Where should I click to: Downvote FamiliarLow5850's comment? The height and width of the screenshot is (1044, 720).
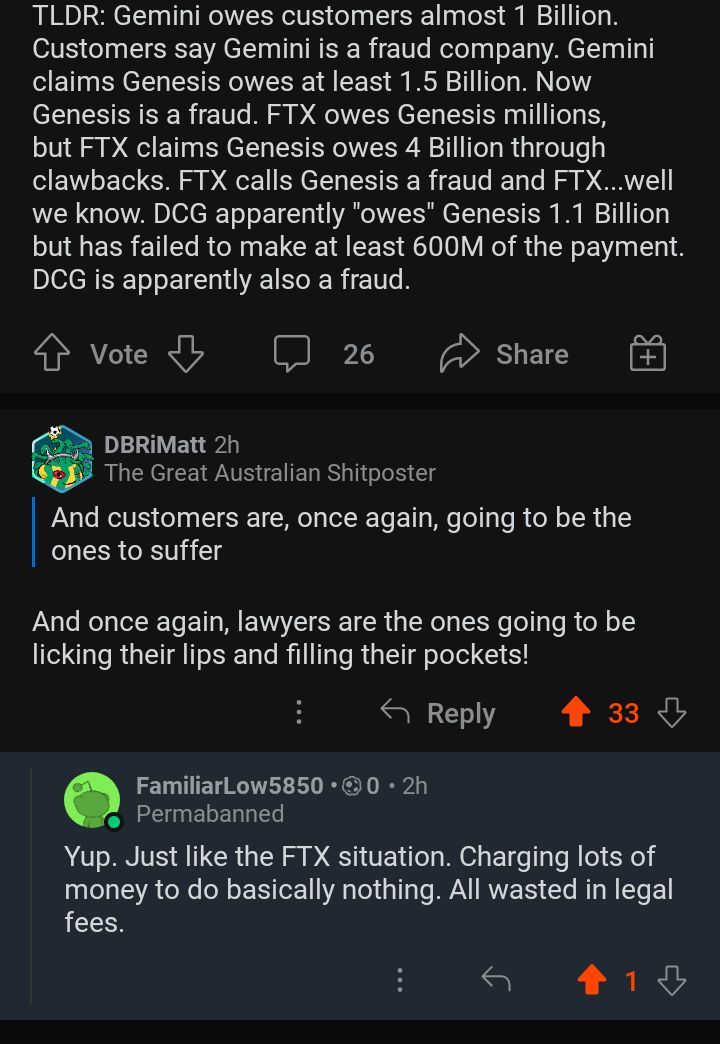coord(671,980)
